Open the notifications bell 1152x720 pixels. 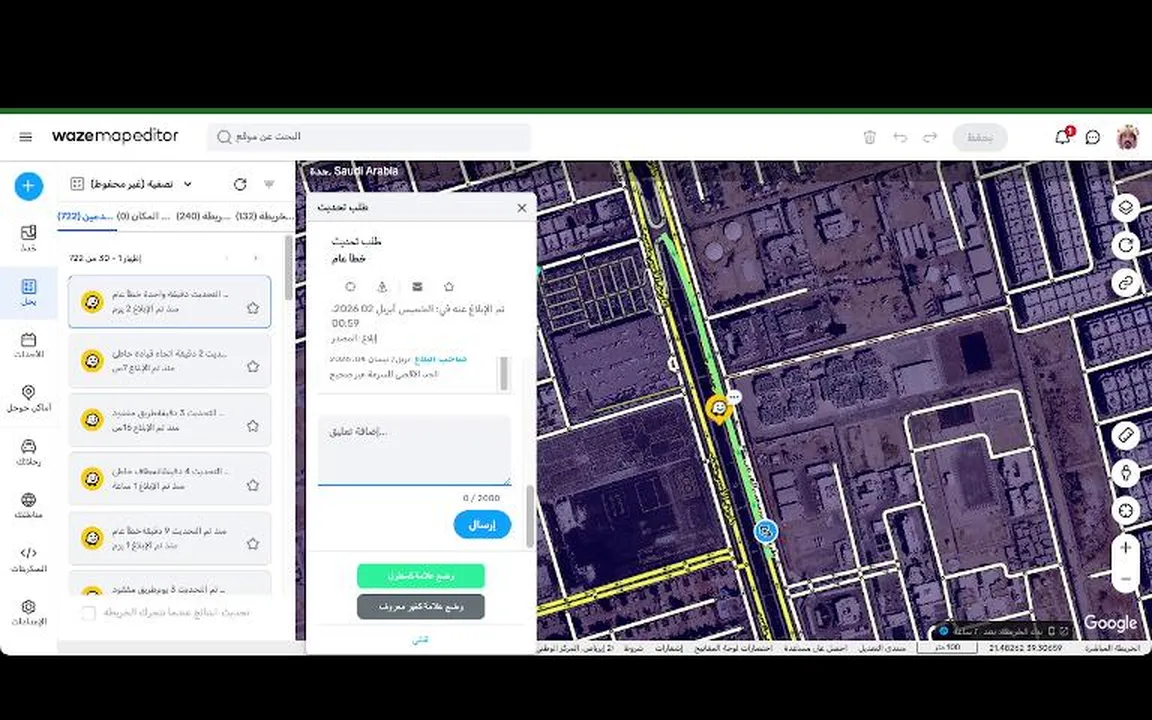[x=1062, y=137]
